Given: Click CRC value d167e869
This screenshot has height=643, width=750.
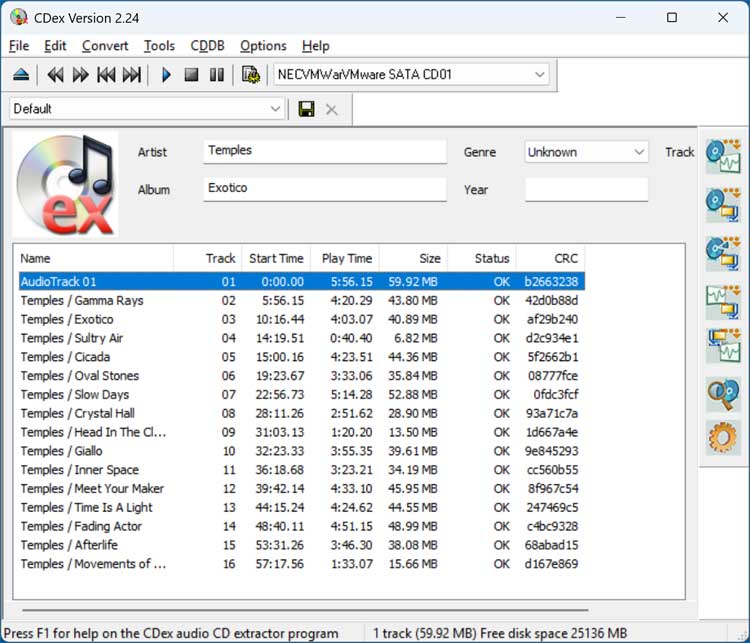Looking at the screenshot, I should (x=551, y=564).
